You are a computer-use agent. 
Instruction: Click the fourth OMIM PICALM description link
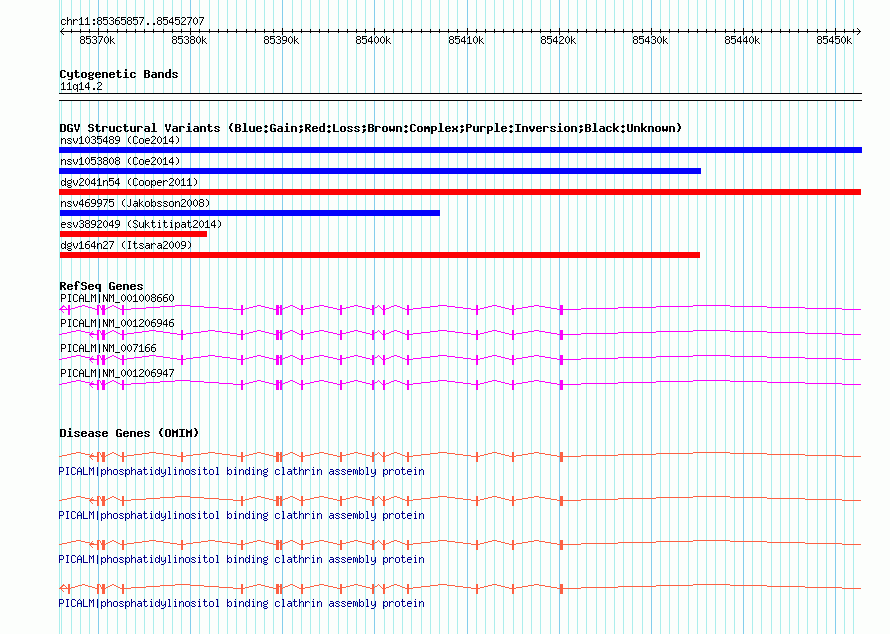click(241, 603)
